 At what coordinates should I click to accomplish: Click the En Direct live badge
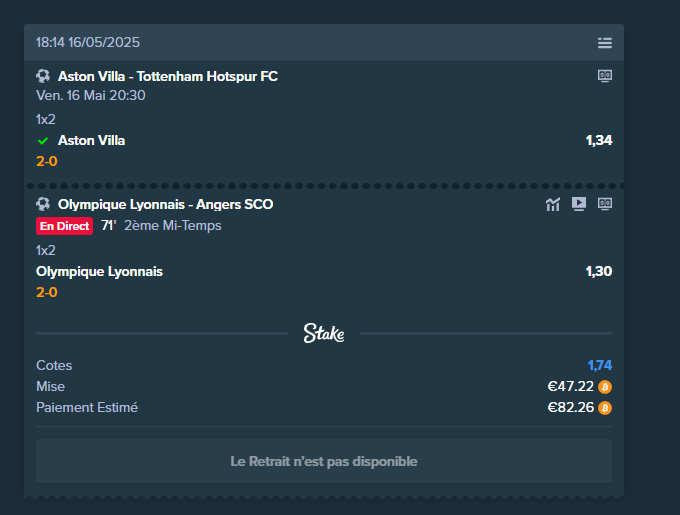point(64,226)
